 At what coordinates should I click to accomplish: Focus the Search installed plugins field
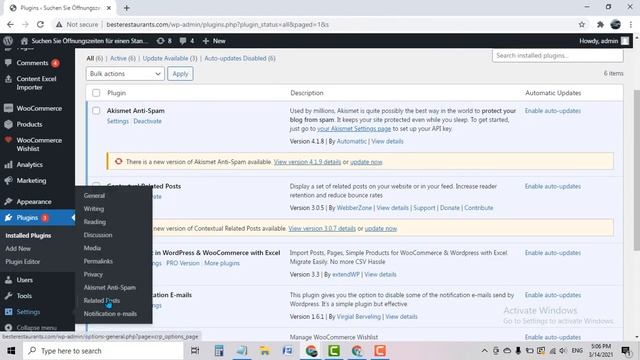[x=558, y=56]
